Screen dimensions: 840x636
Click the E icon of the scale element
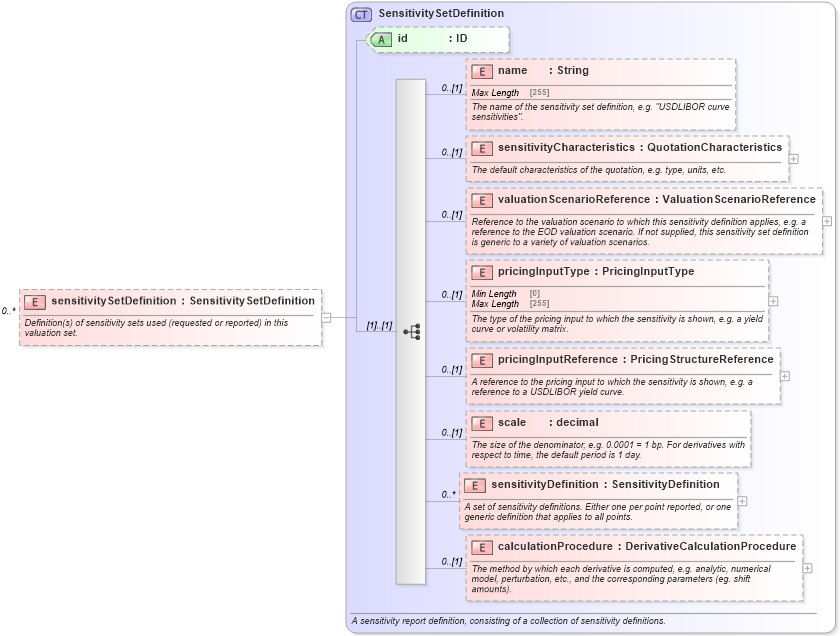(x=480, y=422)
